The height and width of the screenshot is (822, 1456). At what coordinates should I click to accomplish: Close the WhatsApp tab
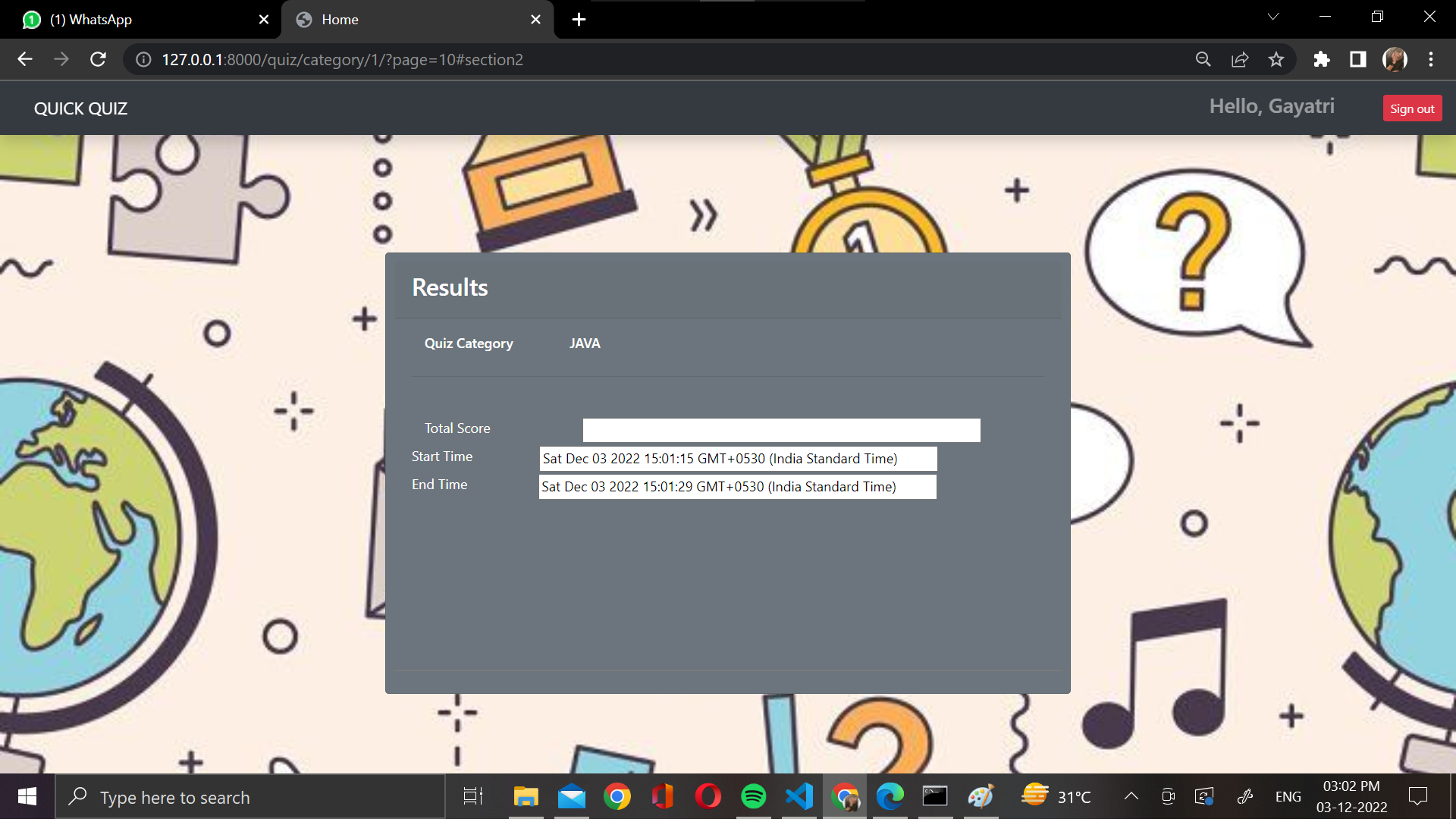(x=264, y=20)
